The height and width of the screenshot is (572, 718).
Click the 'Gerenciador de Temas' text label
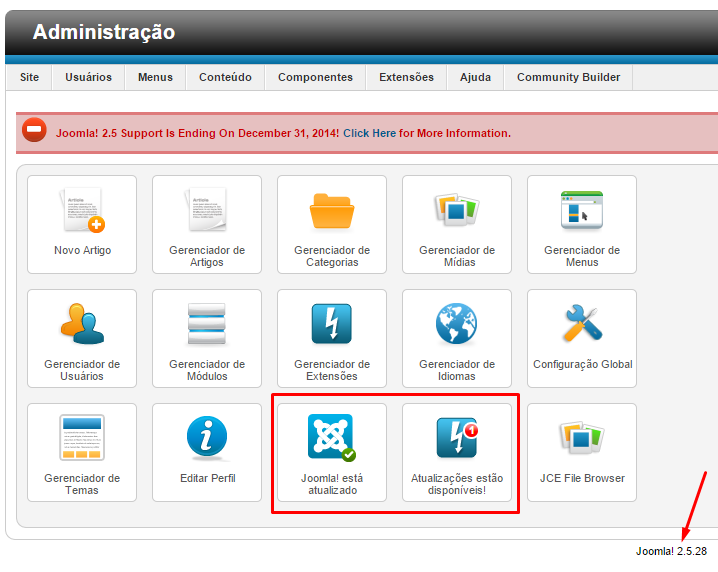coord(82,484)
